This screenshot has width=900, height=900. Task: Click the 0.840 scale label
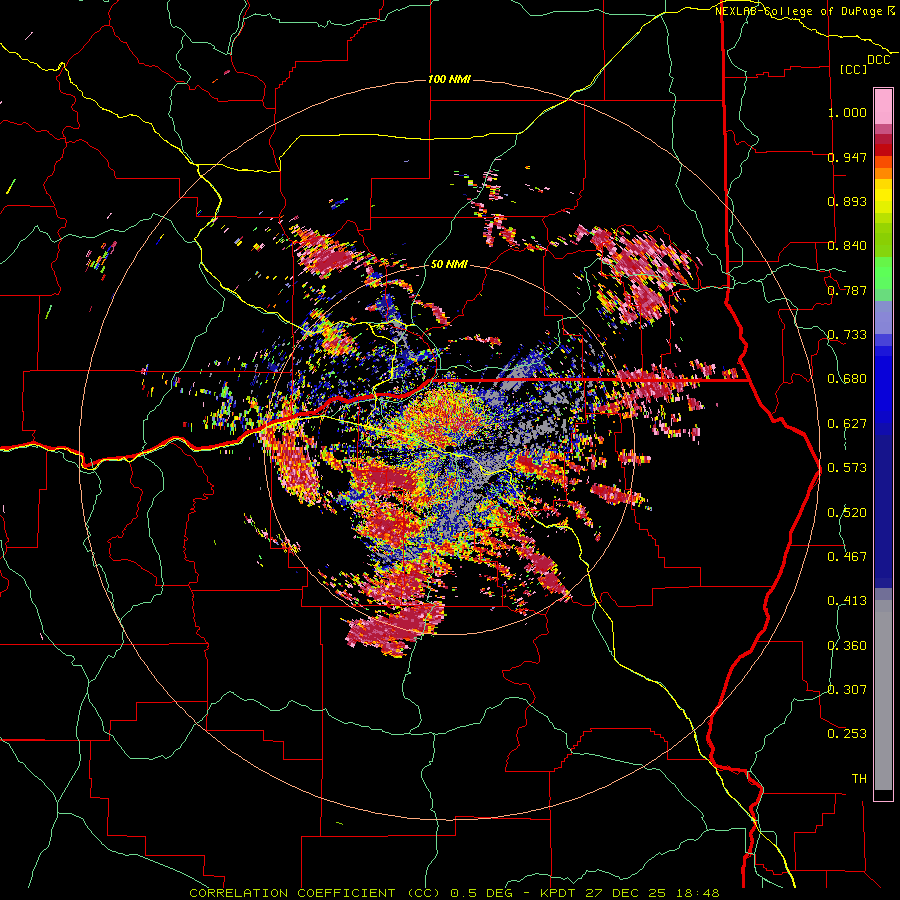coord(847,245)
